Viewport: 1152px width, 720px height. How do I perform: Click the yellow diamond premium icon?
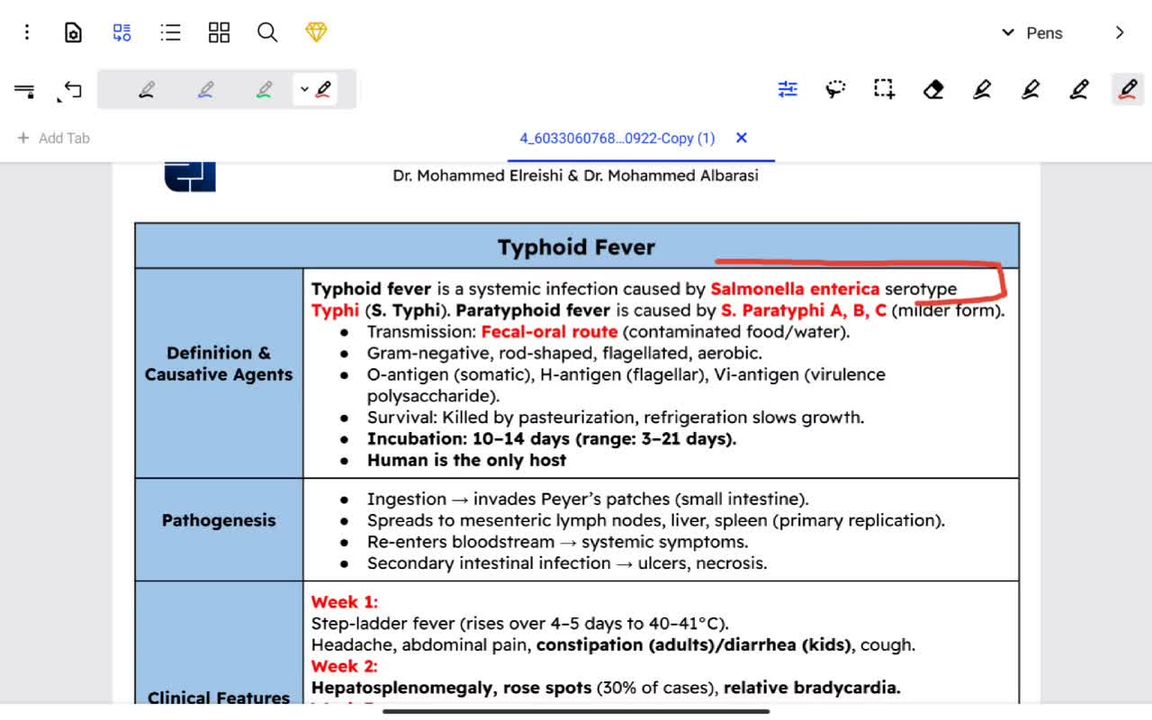coord(316,33)
